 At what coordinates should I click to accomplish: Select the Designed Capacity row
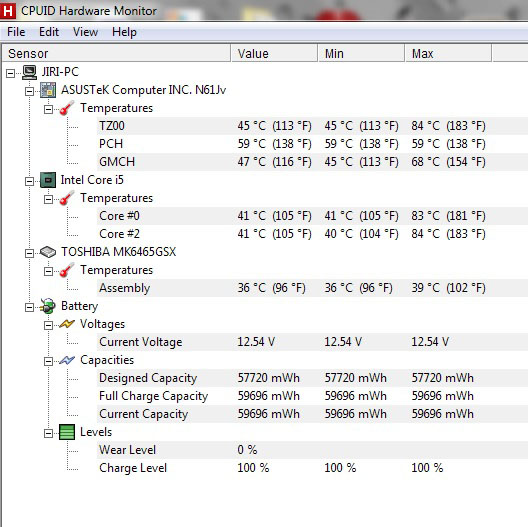pyautogui.click(x=312, y=378)
